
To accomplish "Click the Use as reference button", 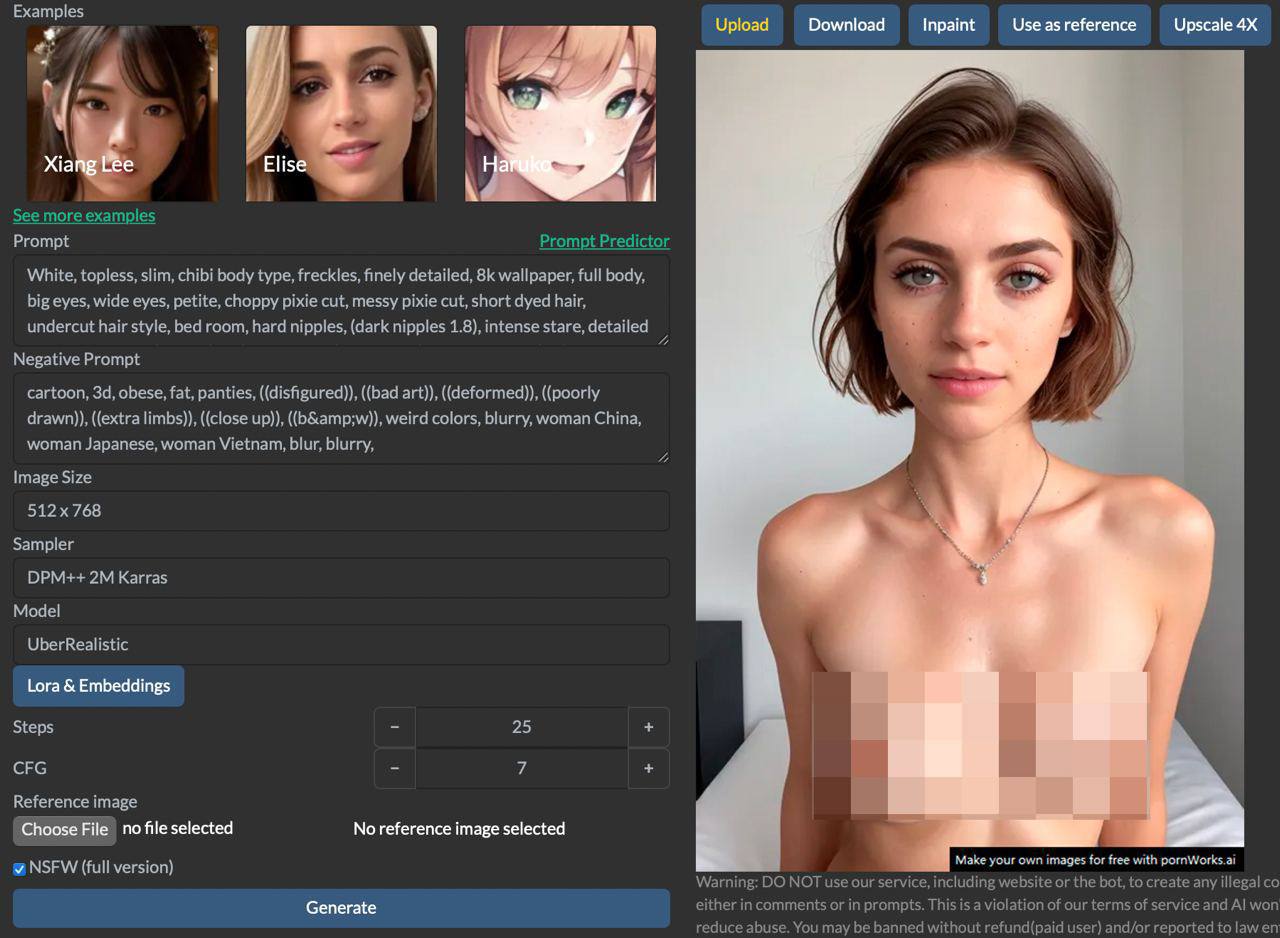I will [1074, 25].
